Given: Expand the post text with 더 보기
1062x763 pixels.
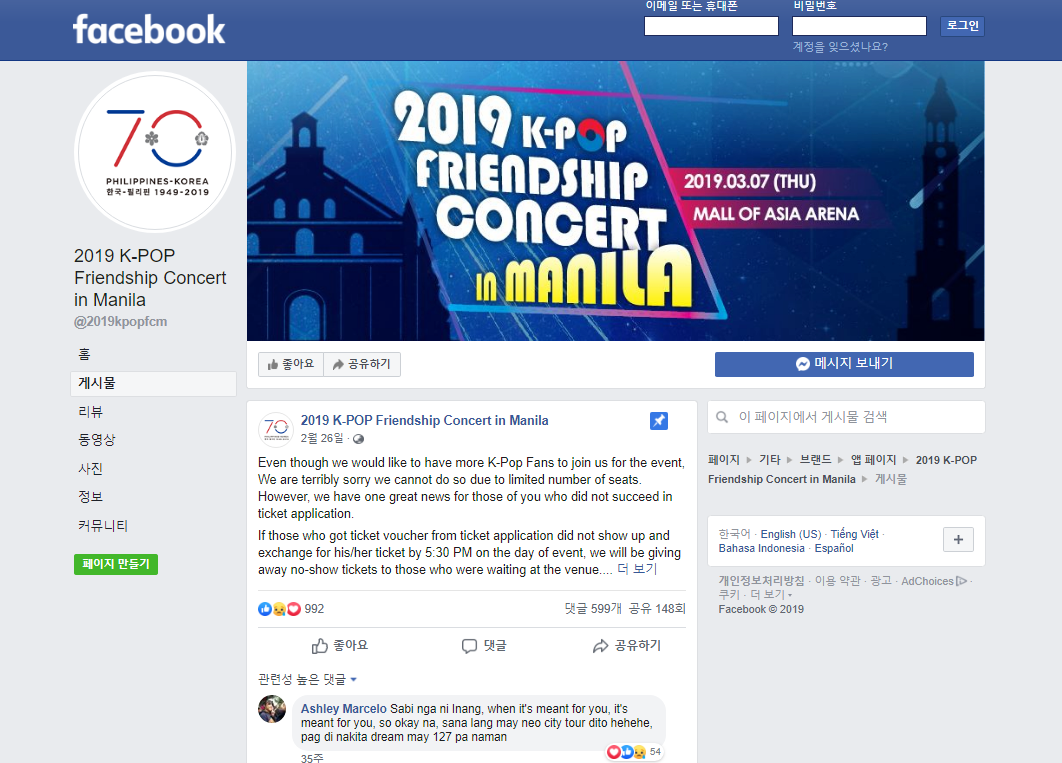Looking at the screenshot, I should tap(637, 569).
